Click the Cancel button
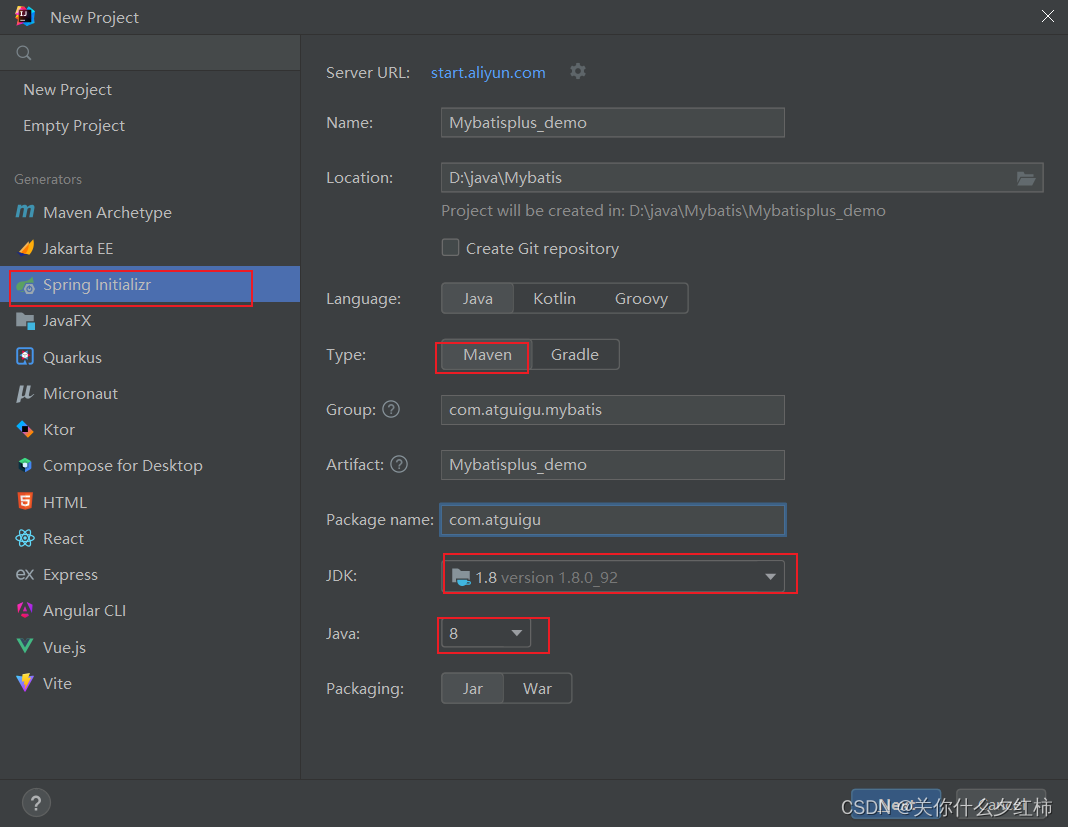The image size is (1068, 827). coord(1001,806)
